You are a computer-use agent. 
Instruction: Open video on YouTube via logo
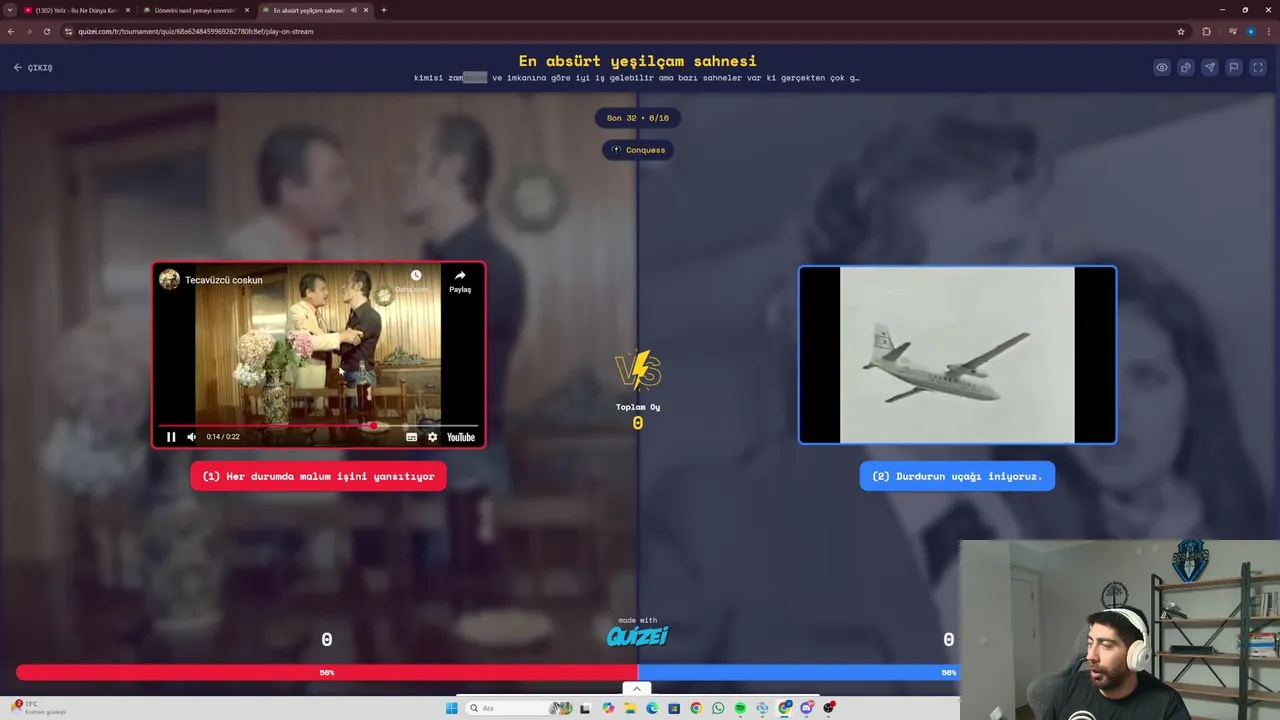click(x=461, y=437)
